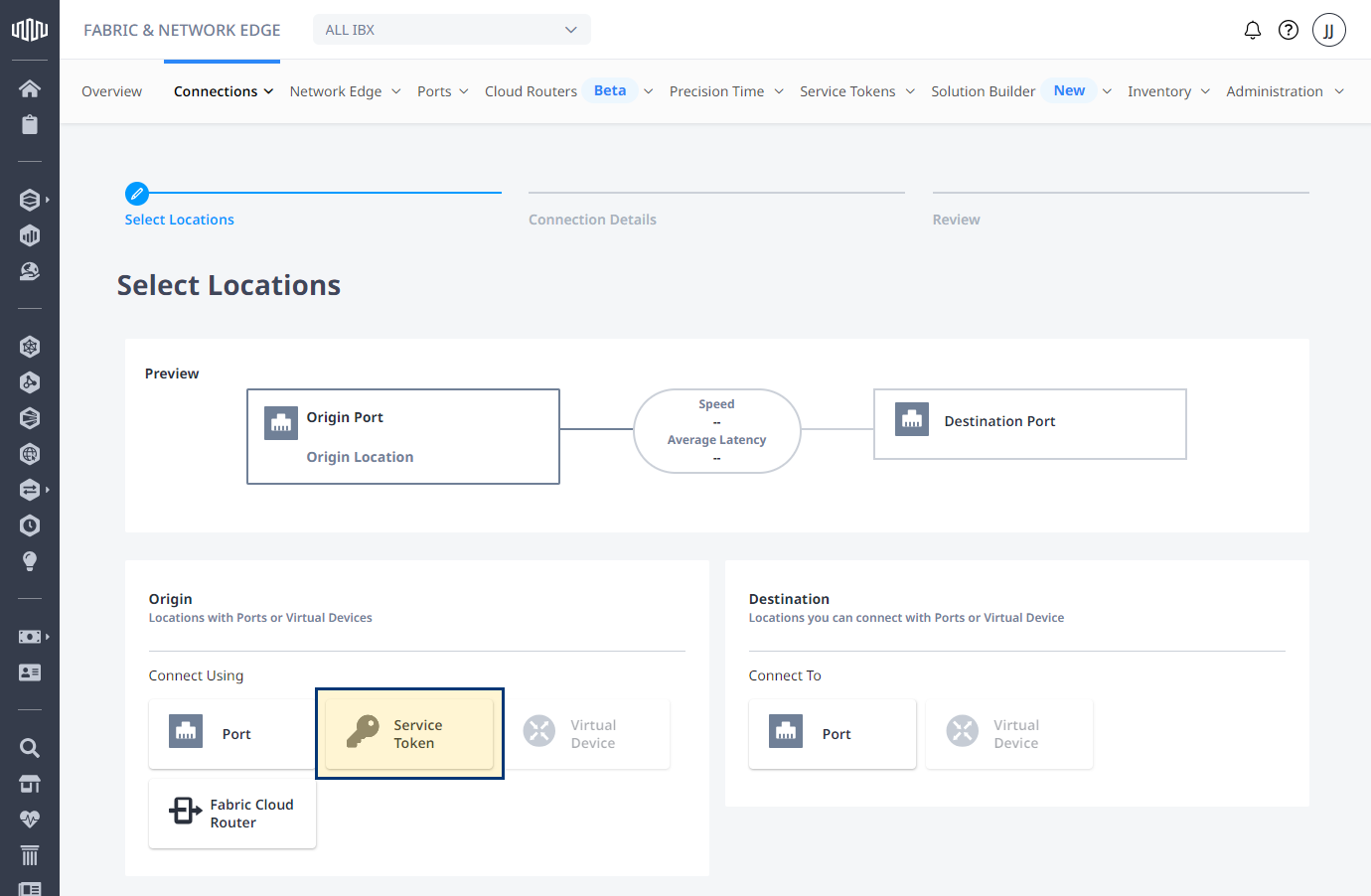Open the stacked-layers hexagon sidebar icon
The image size is (1371, 896).
[30, 200]
